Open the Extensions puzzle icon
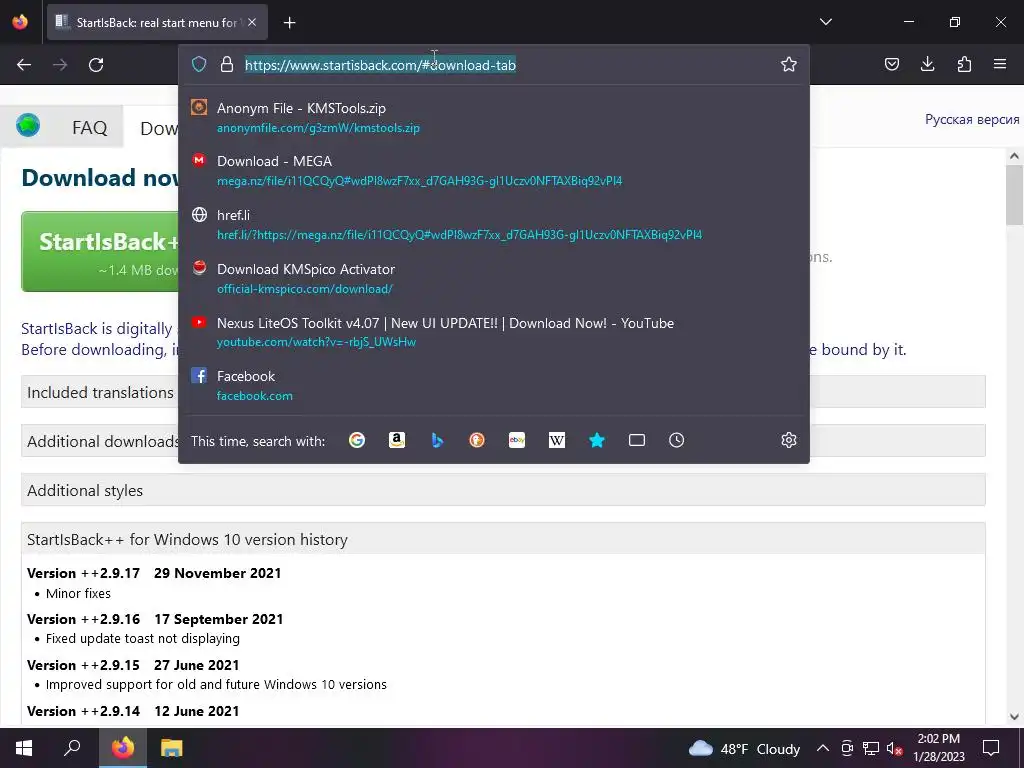1024x768 pixels. [x=964, y=64]
